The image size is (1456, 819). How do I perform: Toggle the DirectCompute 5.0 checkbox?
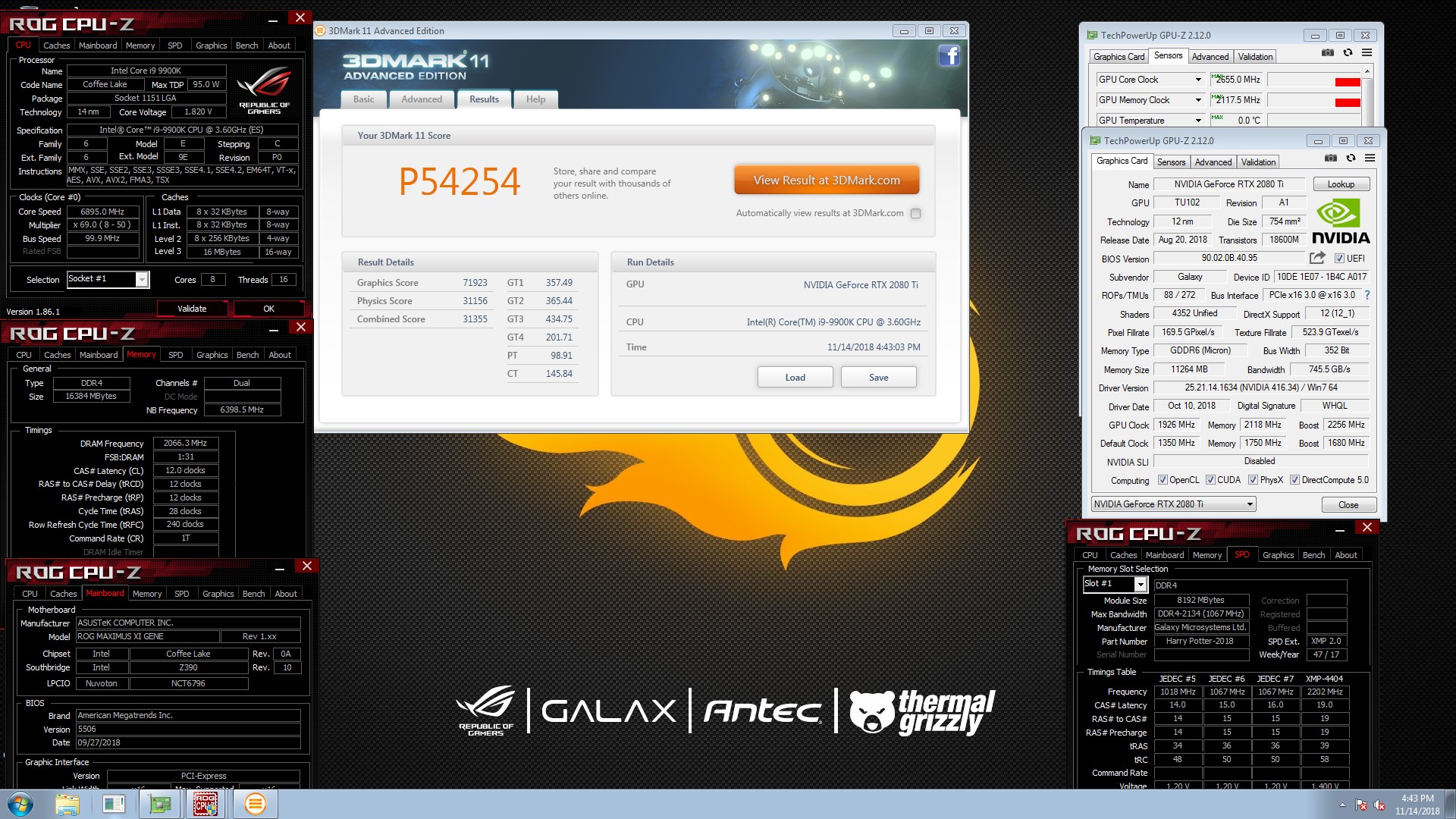pyautogui.click(x=1294, y=480)
